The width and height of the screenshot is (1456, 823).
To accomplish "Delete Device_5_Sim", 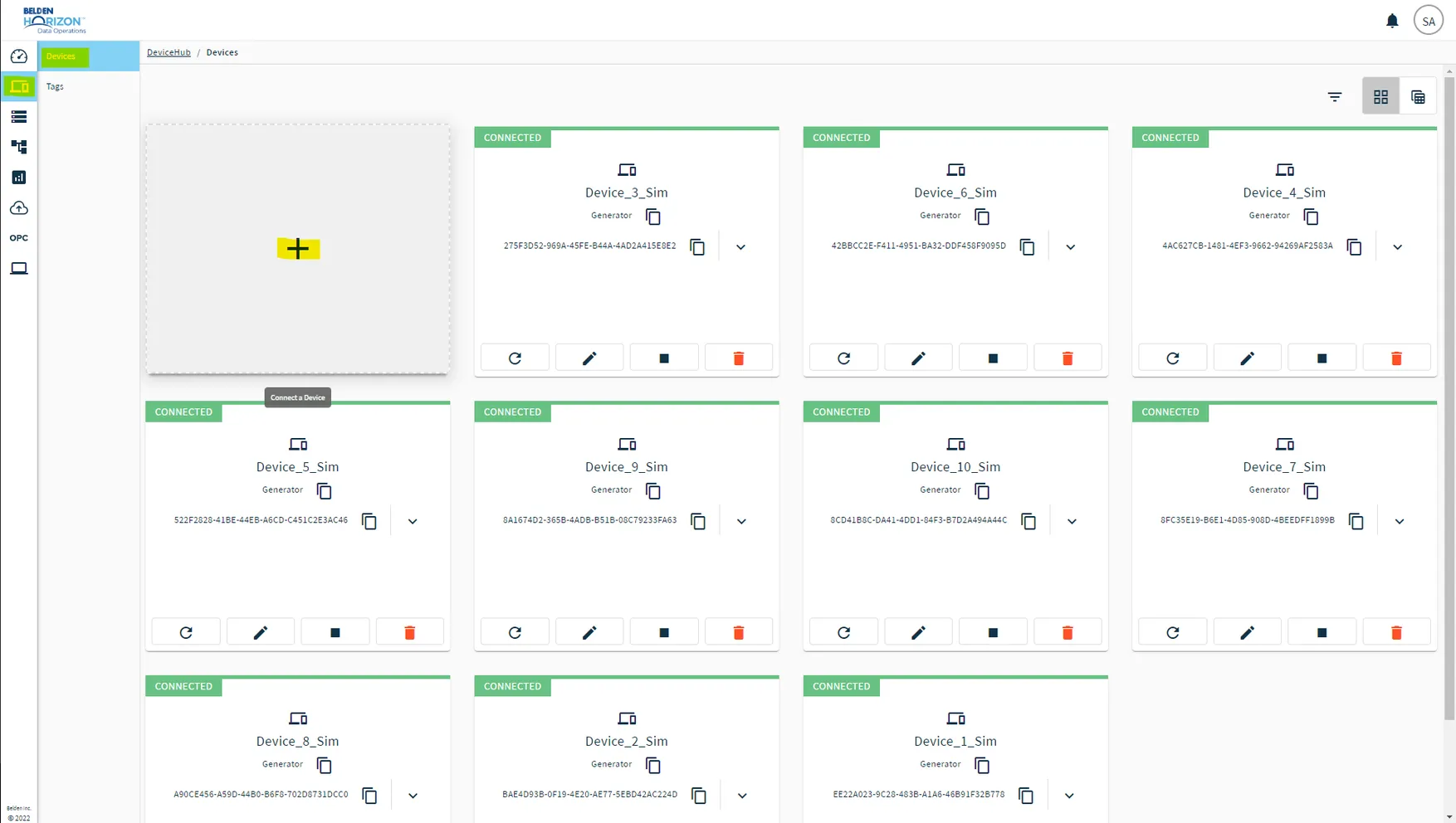I will click(x=410, y=632).
